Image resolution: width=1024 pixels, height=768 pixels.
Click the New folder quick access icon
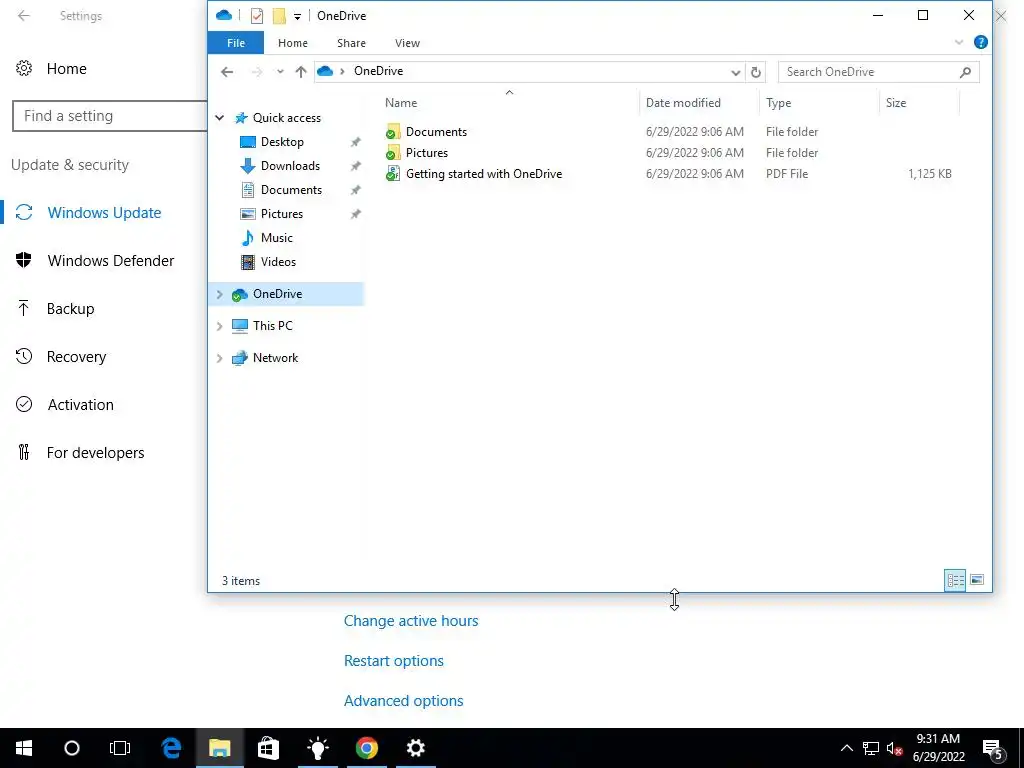[x=279, y=16]
